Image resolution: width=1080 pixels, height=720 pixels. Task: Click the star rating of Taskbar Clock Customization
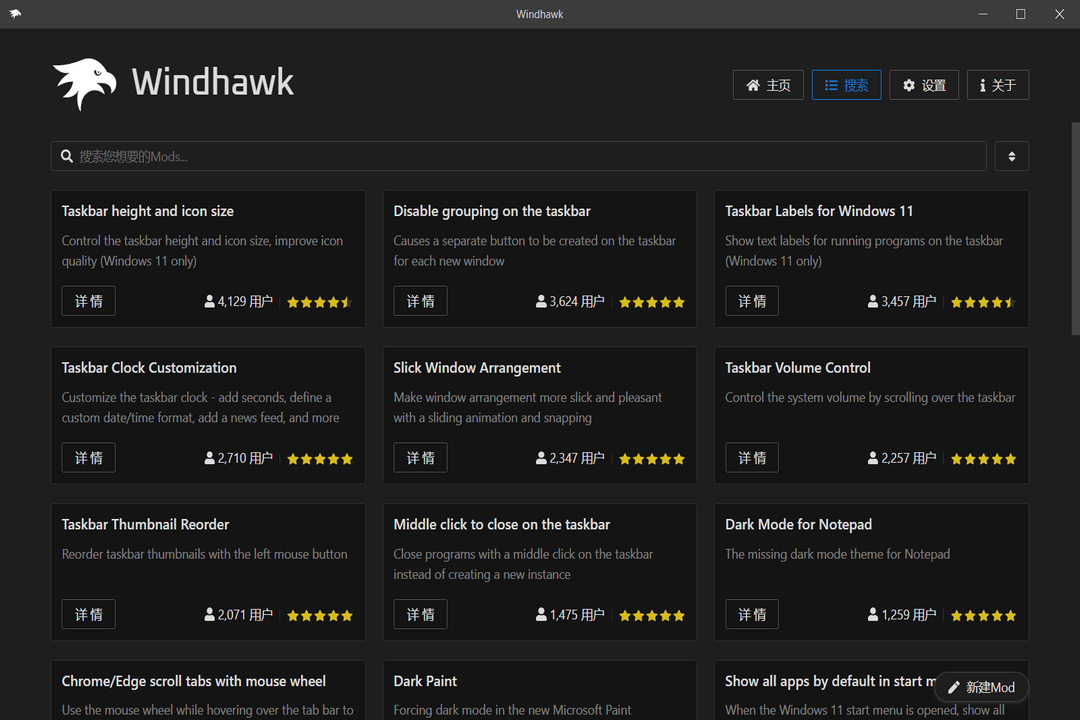point(319,457)
